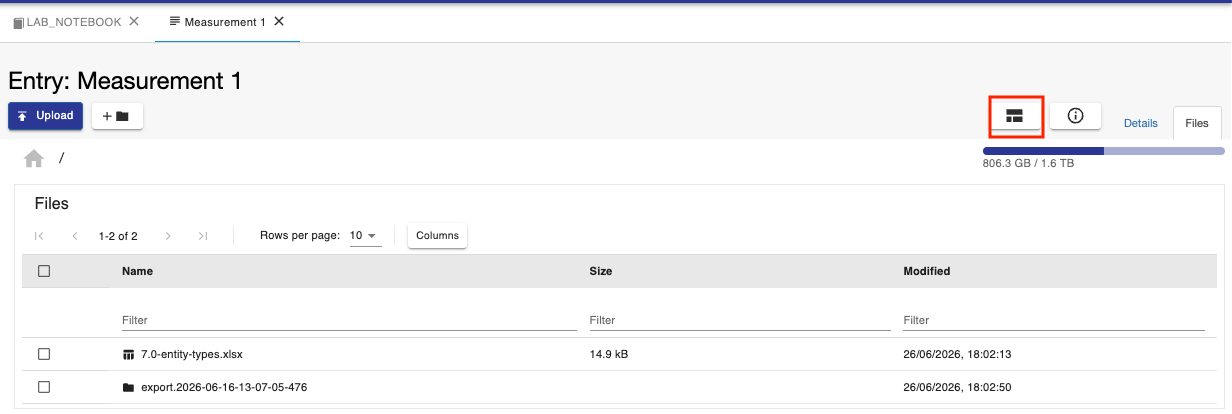This screenshot has width=1232, height=414.
Task: Switch to the LAB_NOTEBOOK tab
Action: pyautogui.click(x=67, y=22)
